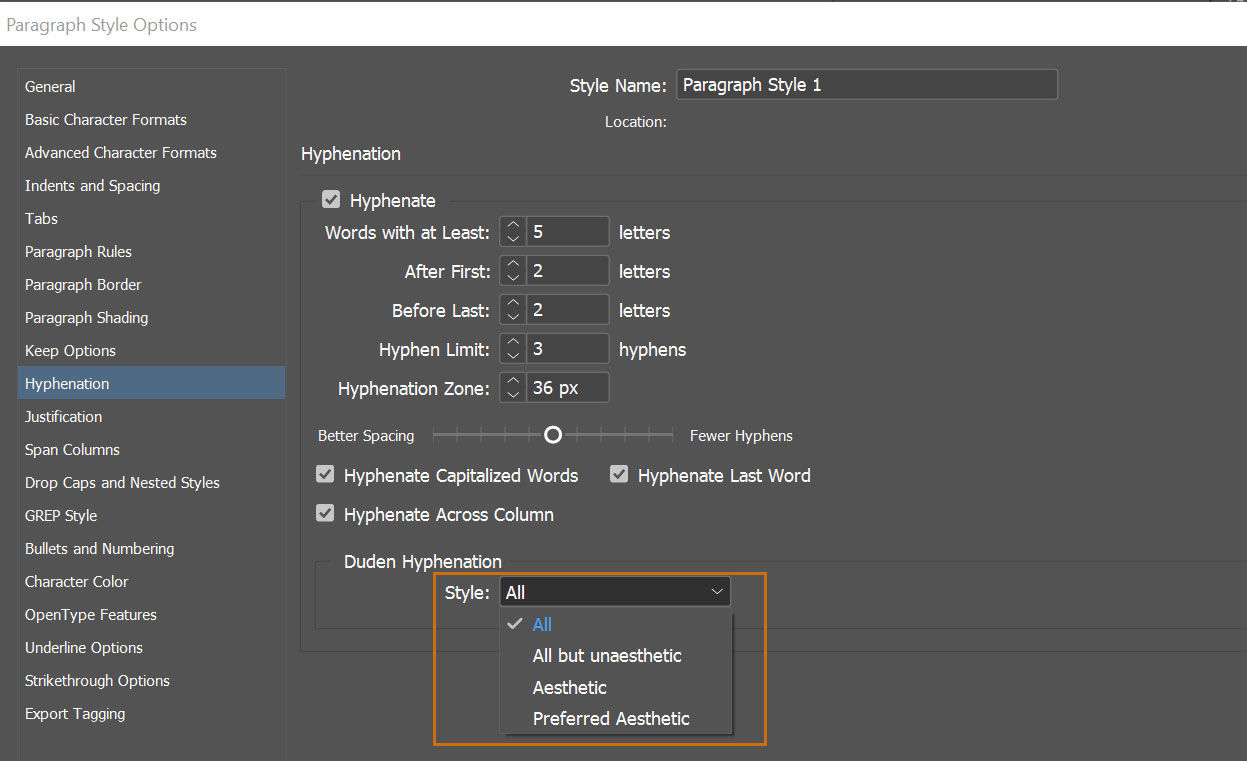Pick the 'Aesthetic' style option
Viewport: 1247px width, 761px height.
(x=570, y=688)
